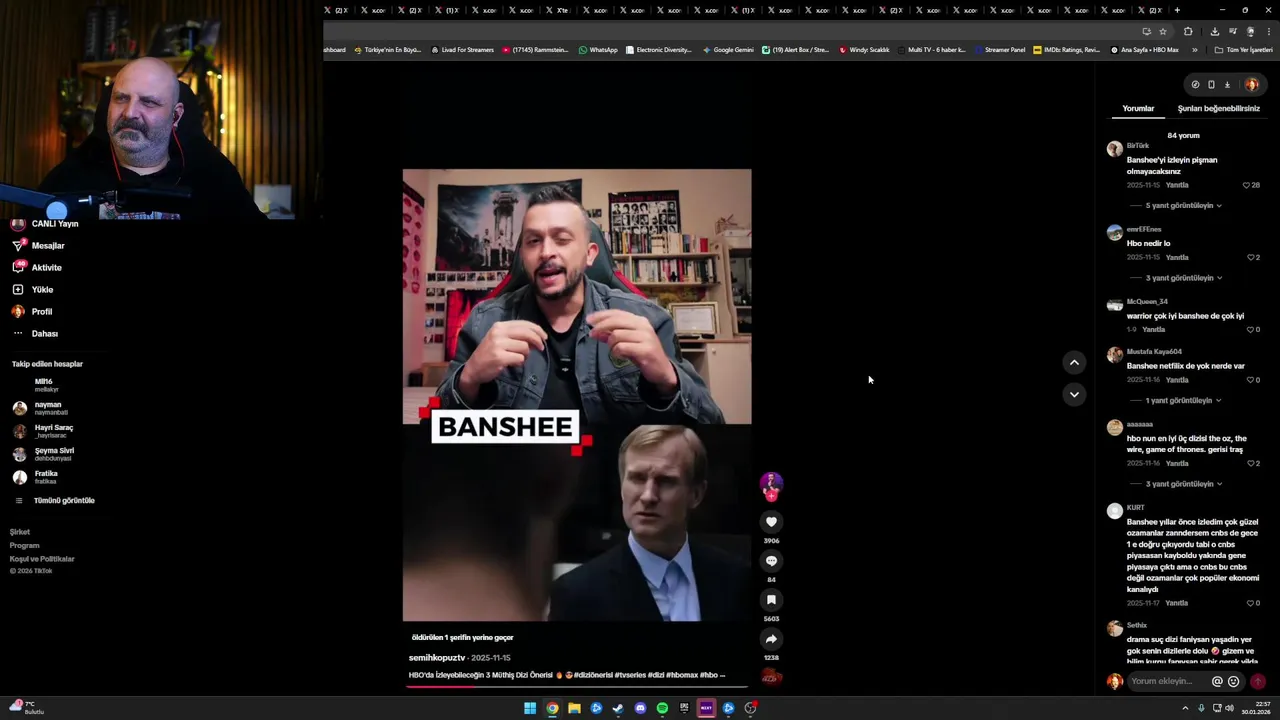Insert a mention with the @ icon
This screenshot has width=1280, height=720.
1217,682
